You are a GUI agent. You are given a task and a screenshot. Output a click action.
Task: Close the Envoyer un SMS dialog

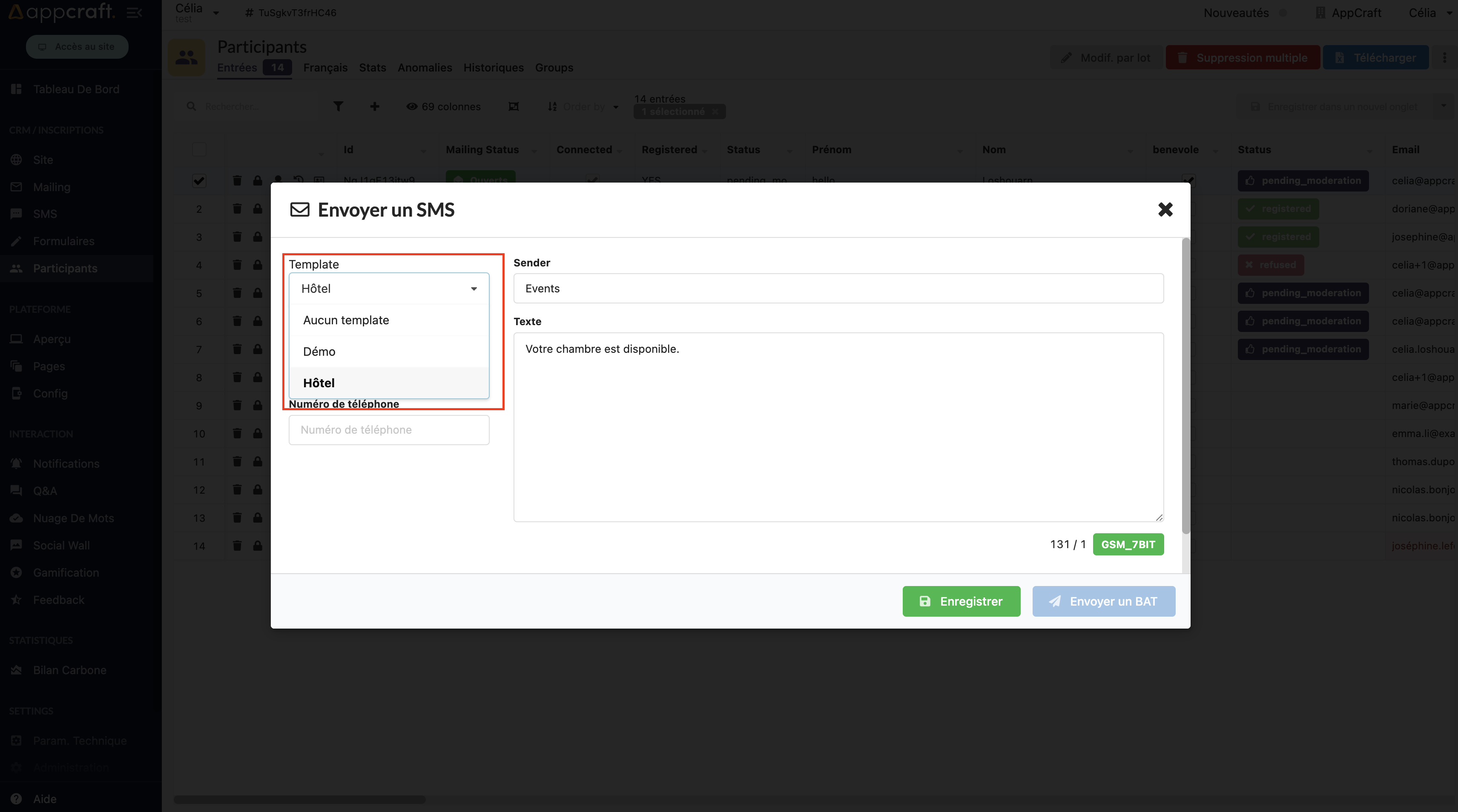[1165, 209]
